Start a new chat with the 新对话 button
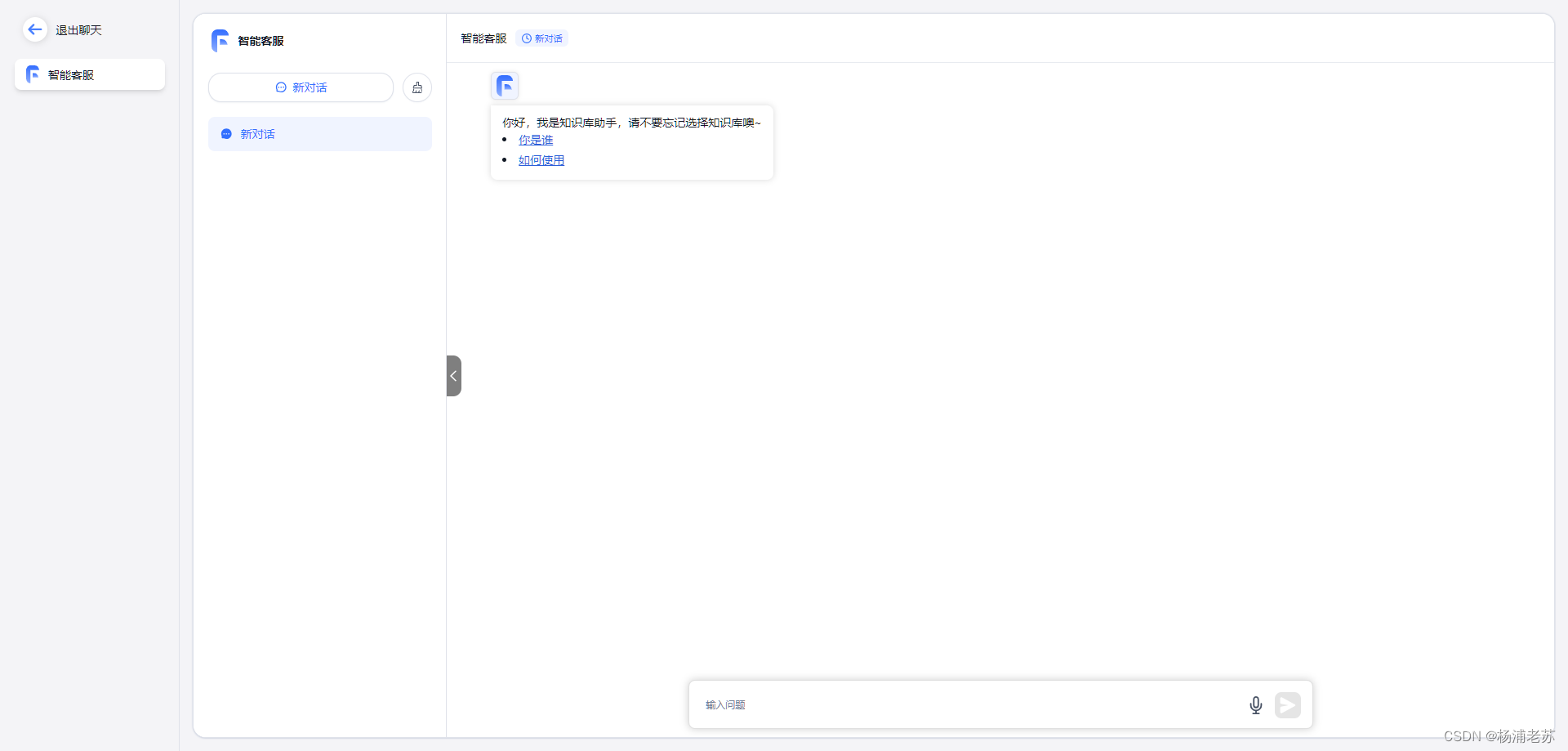The height and width of the screenshot is (751, 1568). (x=301, y=87)
